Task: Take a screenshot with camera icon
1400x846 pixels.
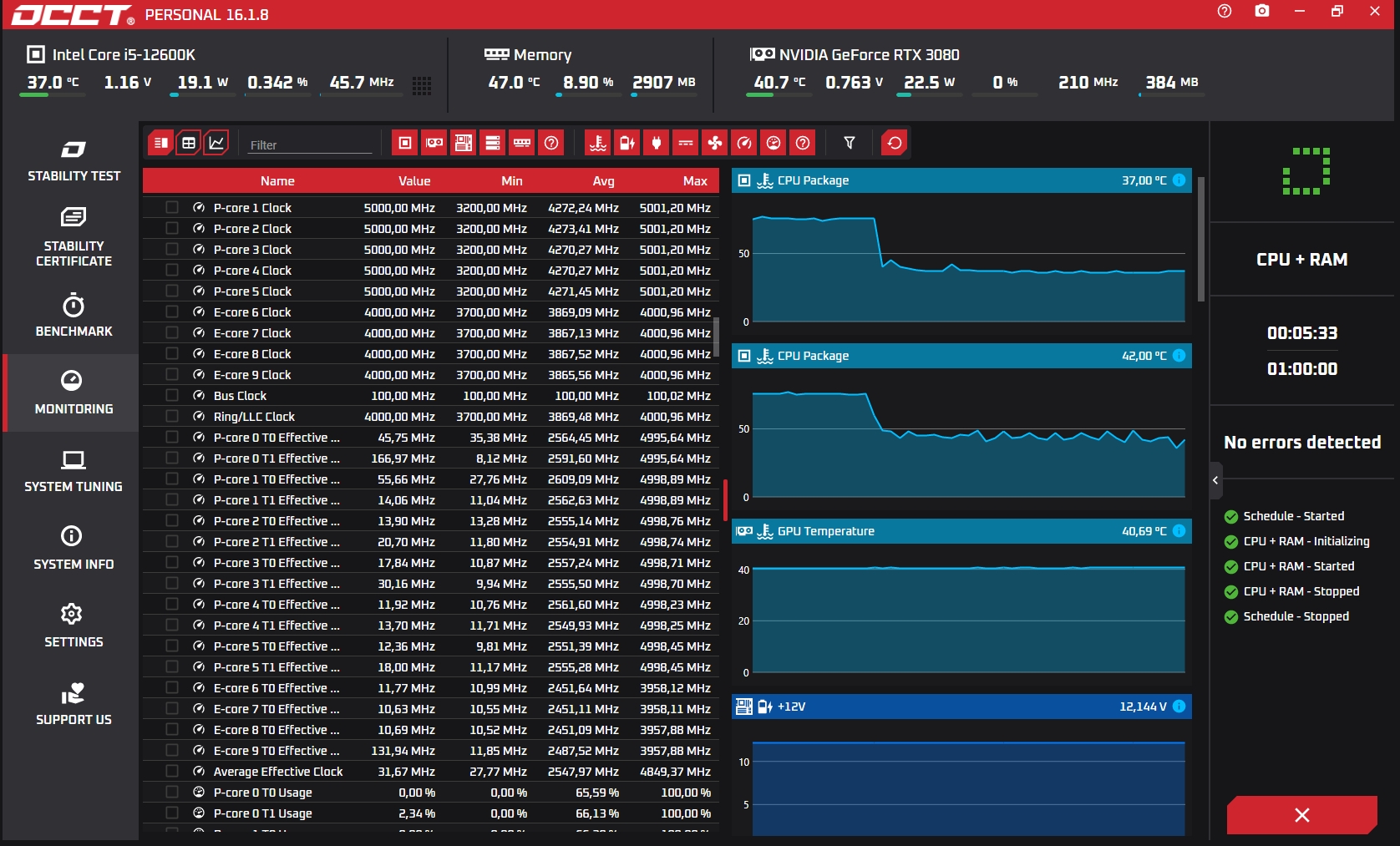Action: point(1262,12)
